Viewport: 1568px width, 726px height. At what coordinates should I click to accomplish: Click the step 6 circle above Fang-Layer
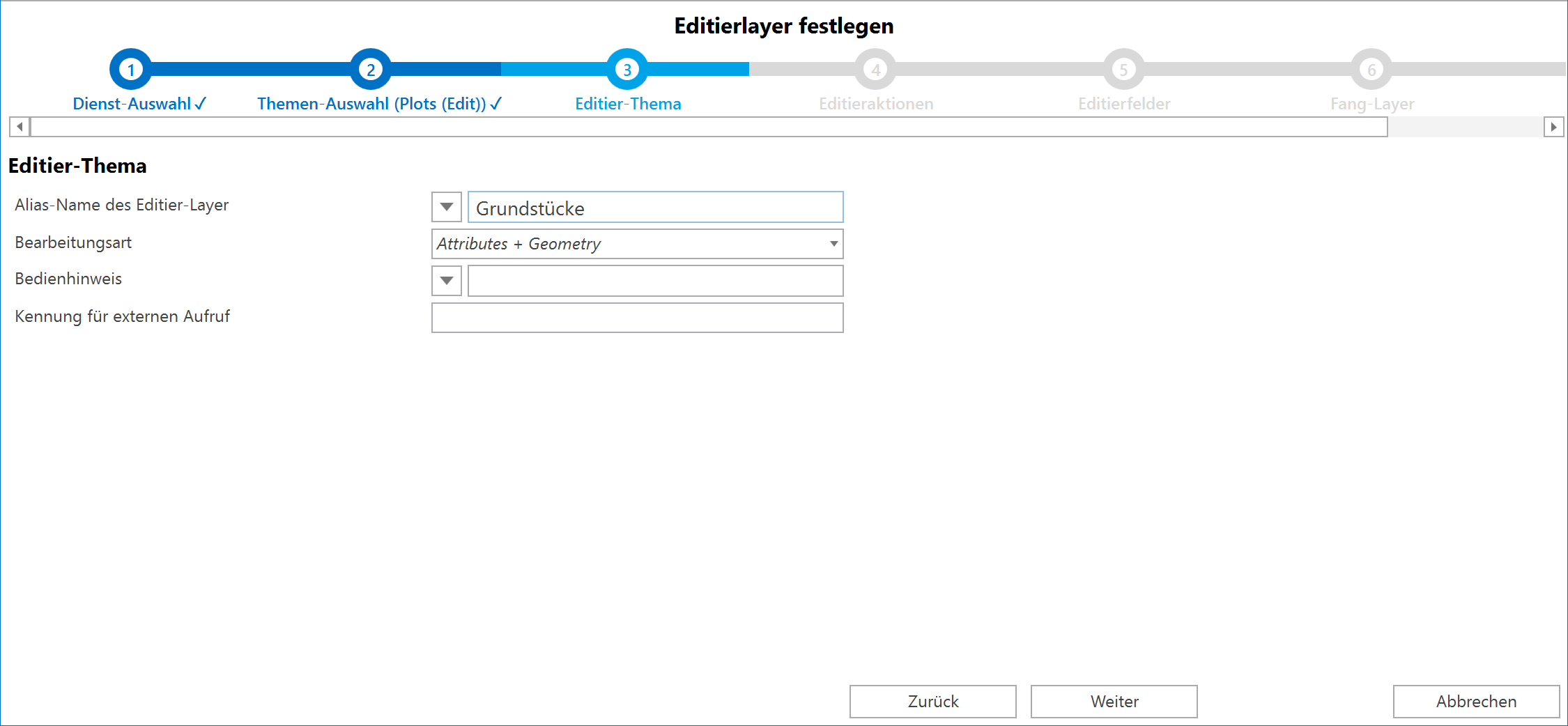click(1371, 69)
